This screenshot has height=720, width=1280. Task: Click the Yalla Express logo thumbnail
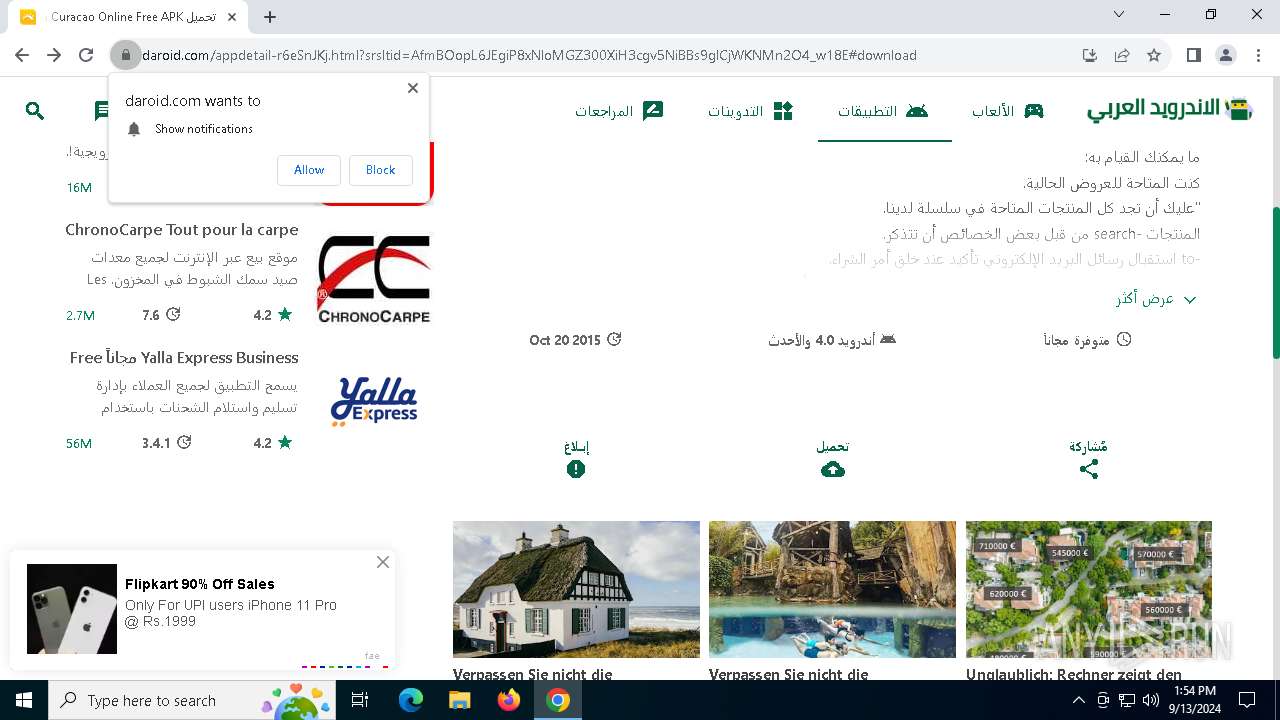click(374, 402)
